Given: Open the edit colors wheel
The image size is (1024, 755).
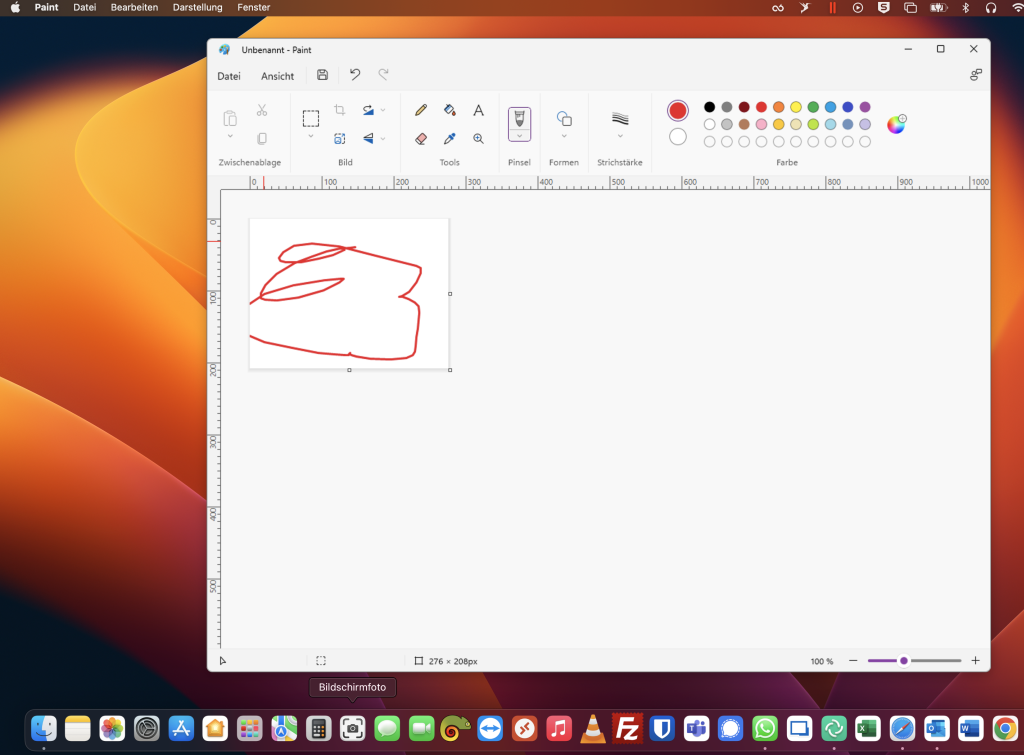Looking at the screenshot, I should click(896, 124).
